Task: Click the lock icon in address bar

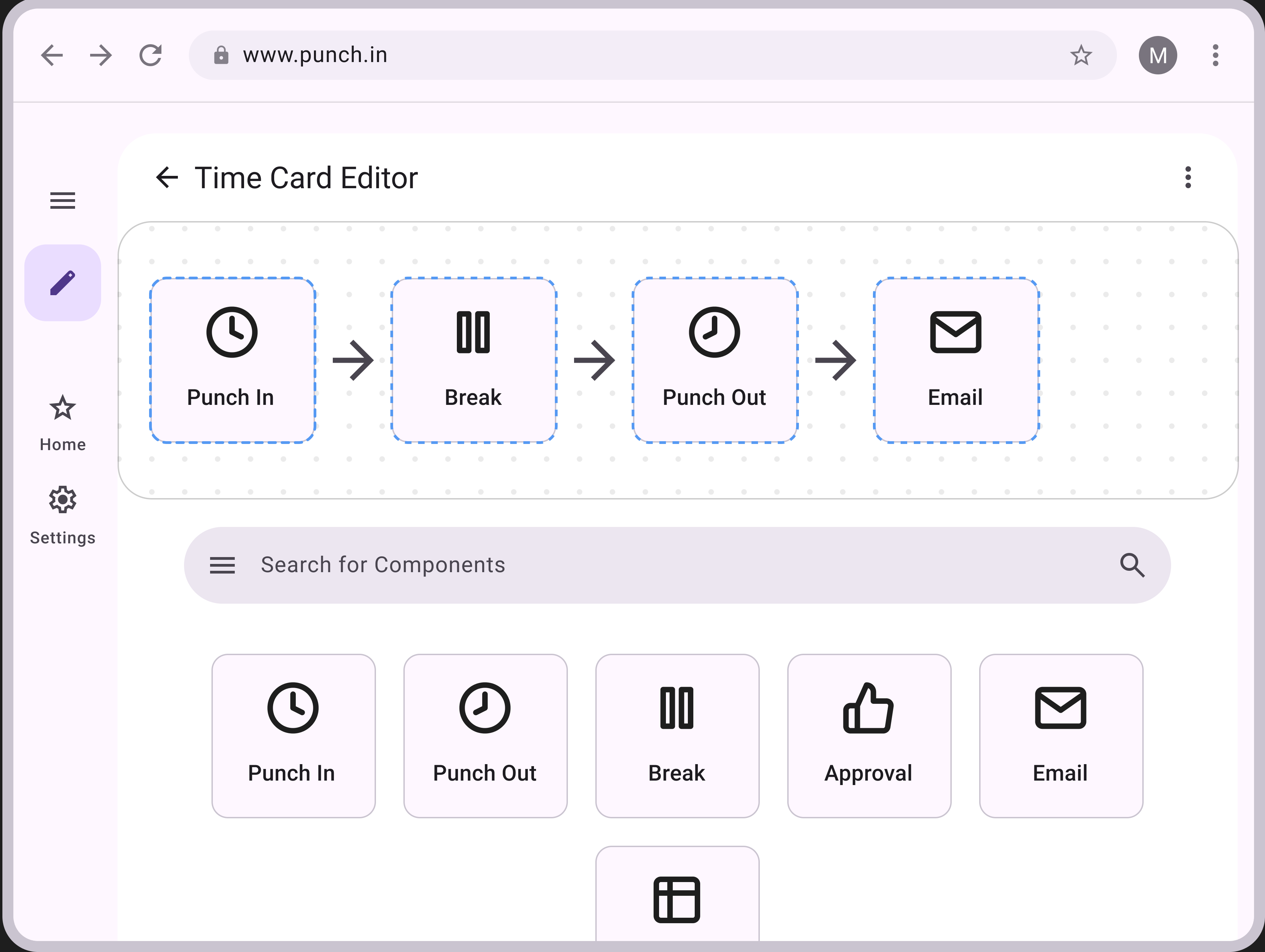Action: pyautogui.click(x=221, y=56)
